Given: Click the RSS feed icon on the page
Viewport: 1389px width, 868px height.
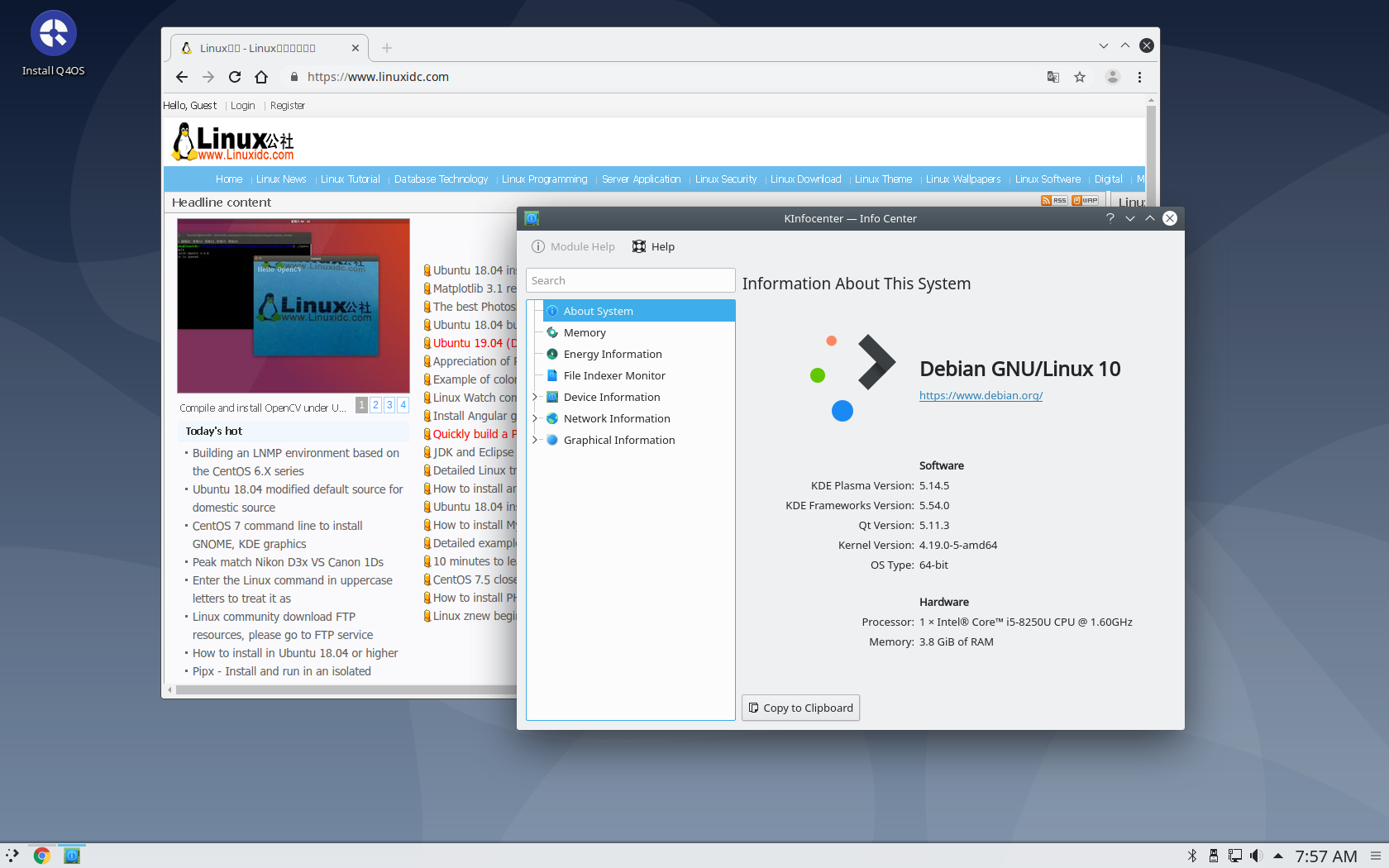Looking at the screenshot, I should tap(1054, 201).
